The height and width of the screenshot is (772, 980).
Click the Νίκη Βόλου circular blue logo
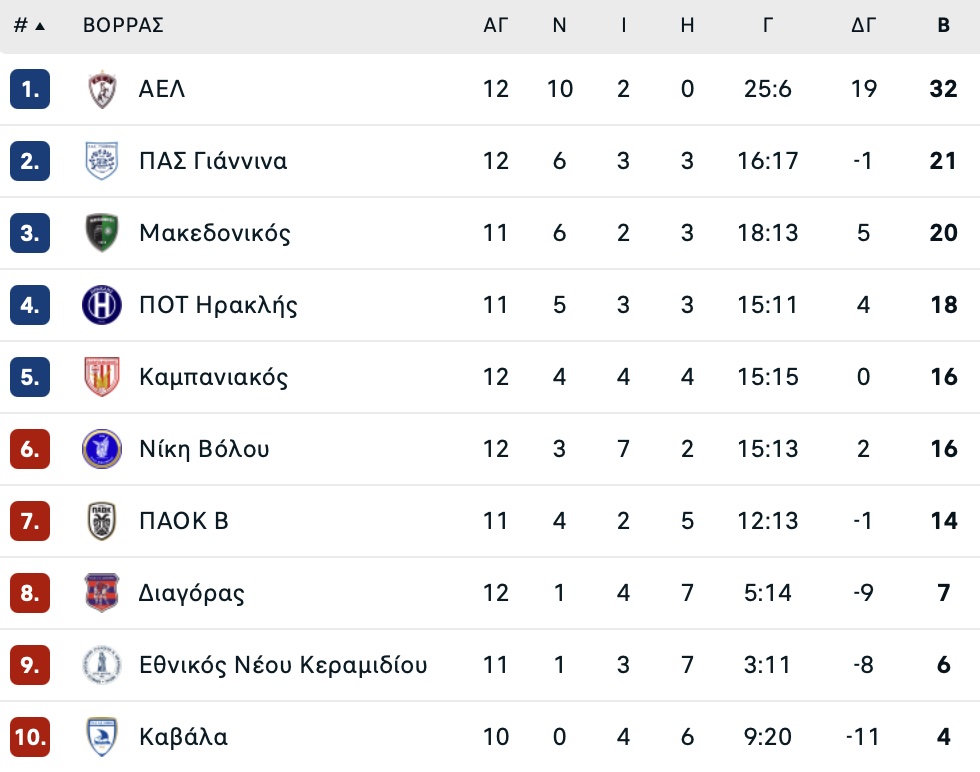[102, 449]
